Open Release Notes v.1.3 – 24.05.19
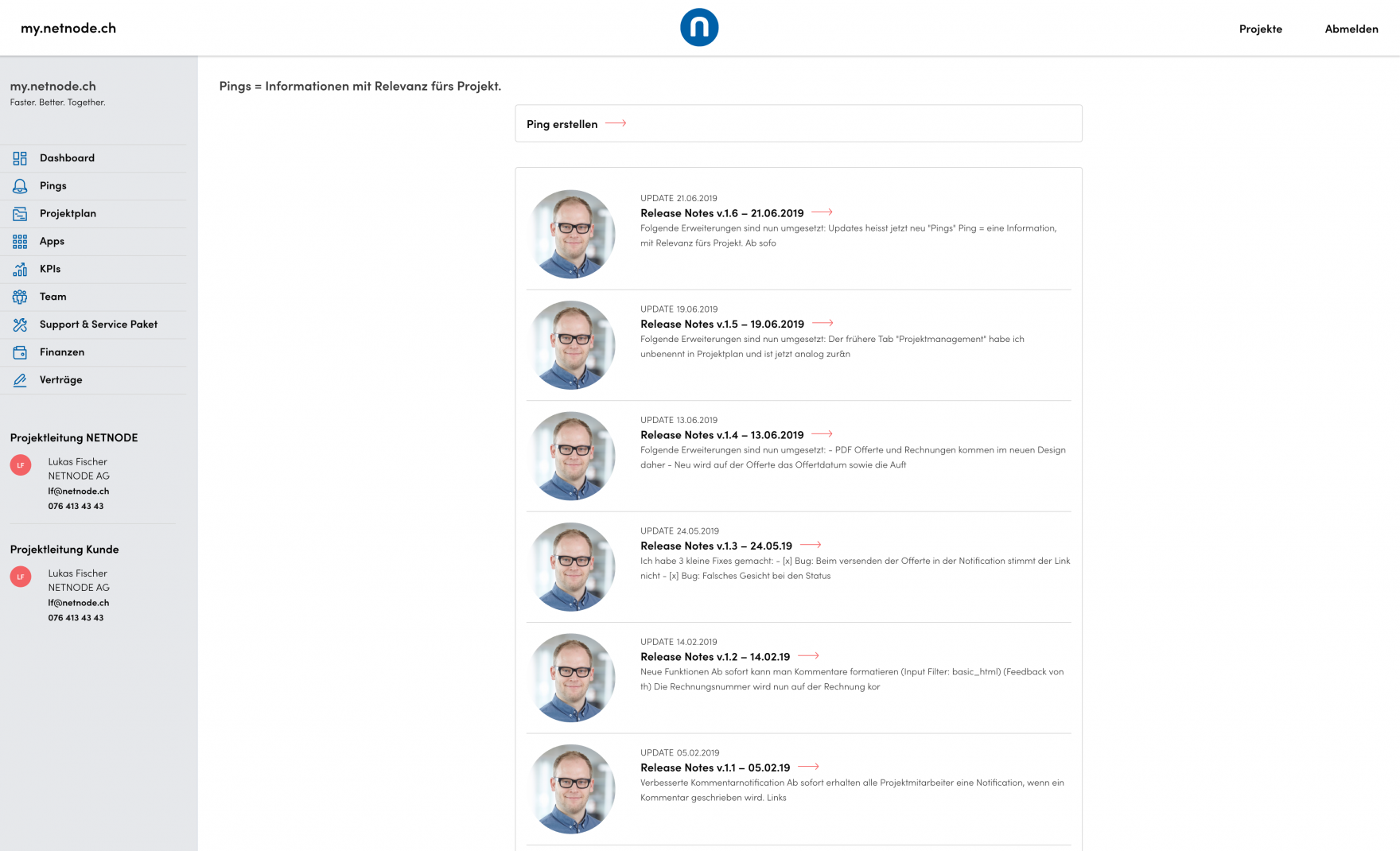This screenshot has height=851, width=1400. [716, 546]
